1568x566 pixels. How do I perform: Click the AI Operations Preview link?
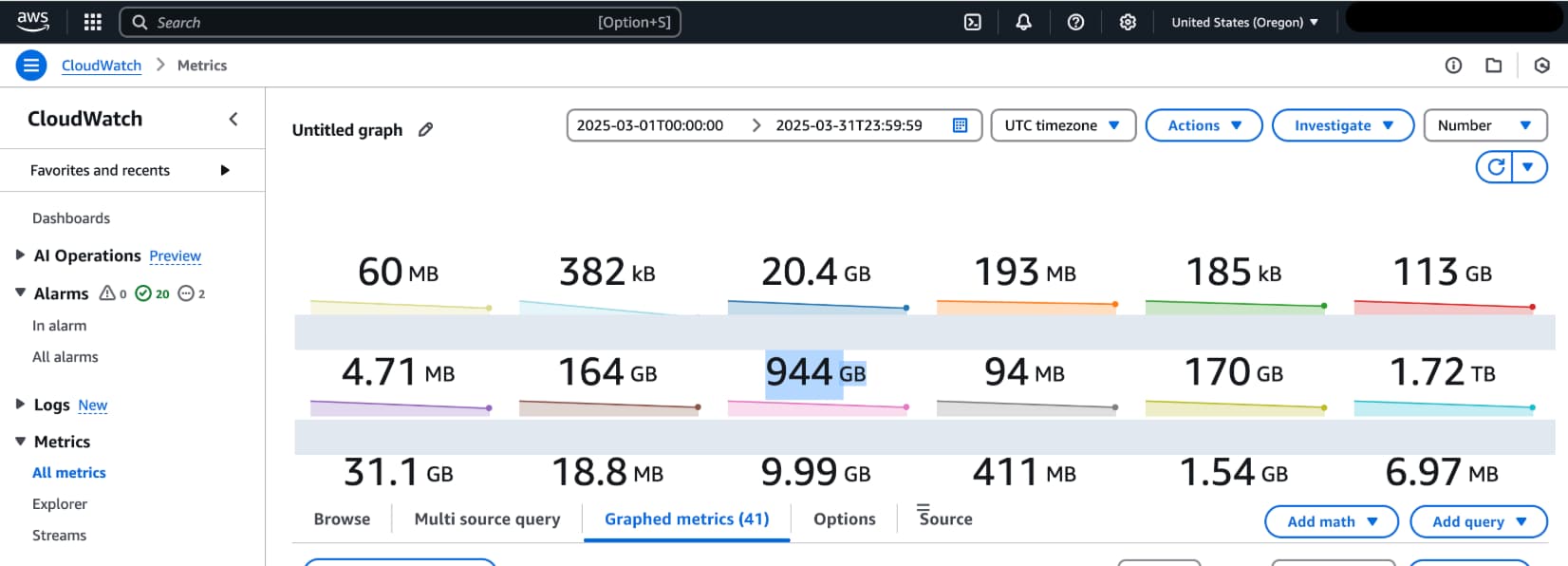coord(175,256)
